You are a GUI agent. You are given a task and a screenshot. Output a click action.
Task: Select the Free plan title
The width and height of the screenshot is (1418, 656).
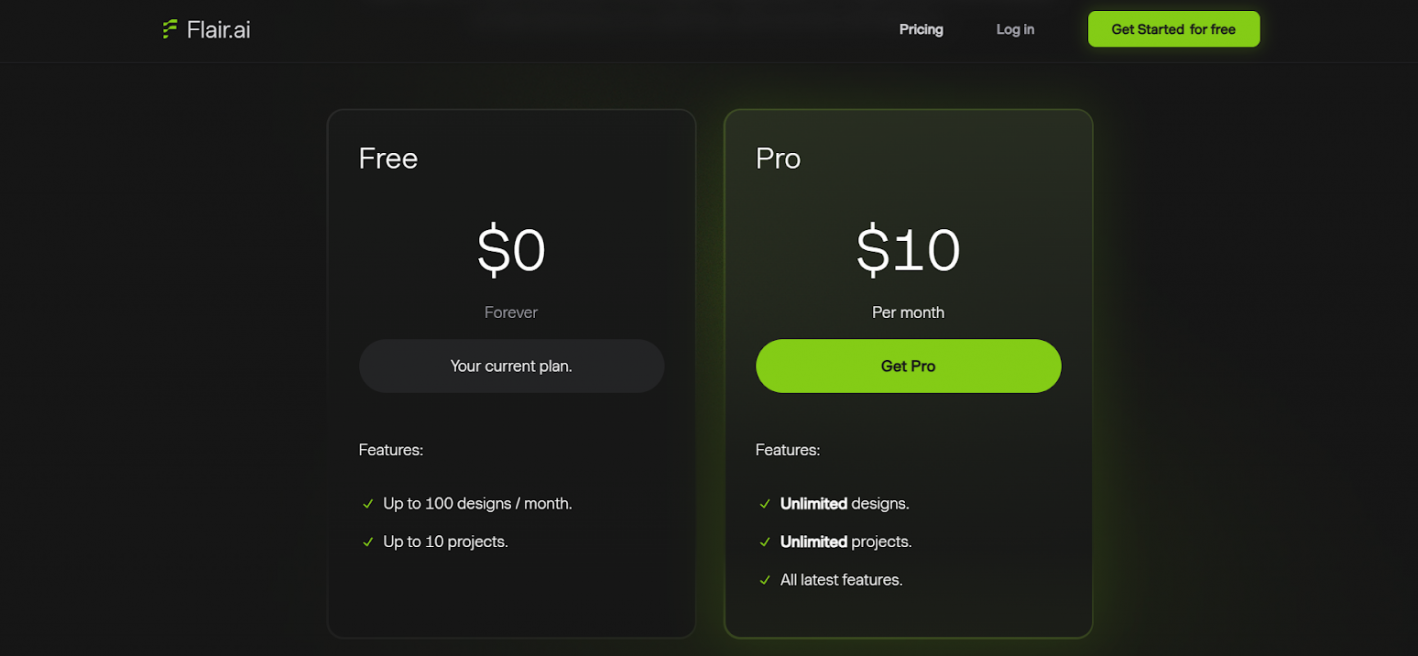pos(388,158)
